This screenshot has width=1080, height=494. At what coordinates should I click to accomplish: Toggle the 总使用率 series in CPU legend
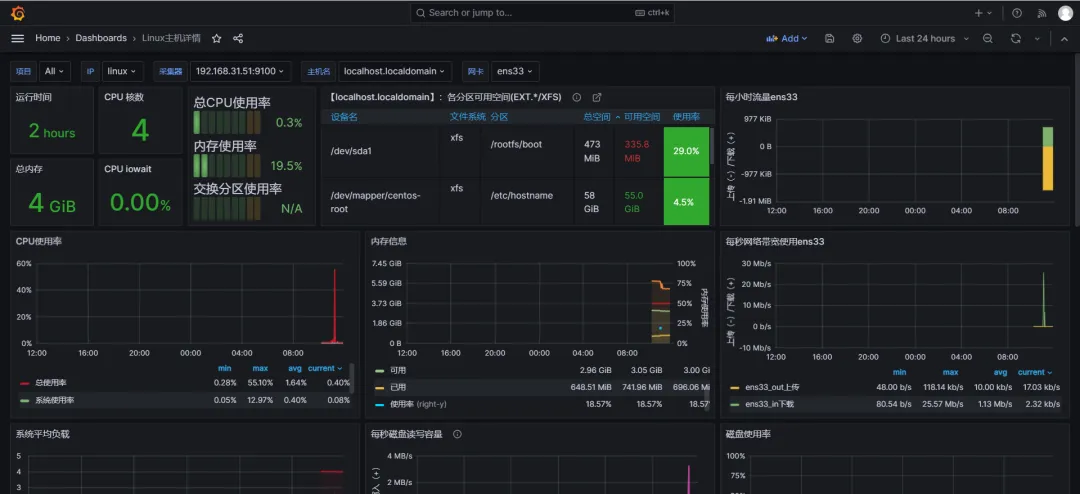tap(50, 383)
